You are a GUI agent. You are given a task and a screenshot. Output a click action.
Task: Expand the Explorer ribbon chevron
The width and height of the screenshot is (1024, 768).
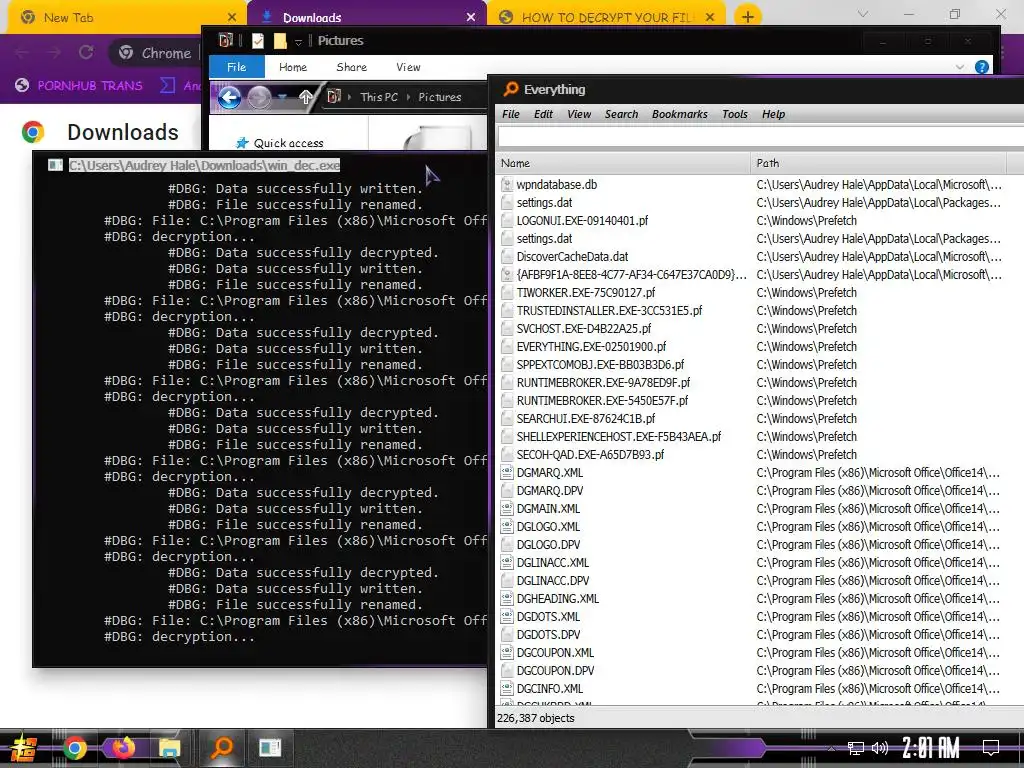(x=959, y=67)
